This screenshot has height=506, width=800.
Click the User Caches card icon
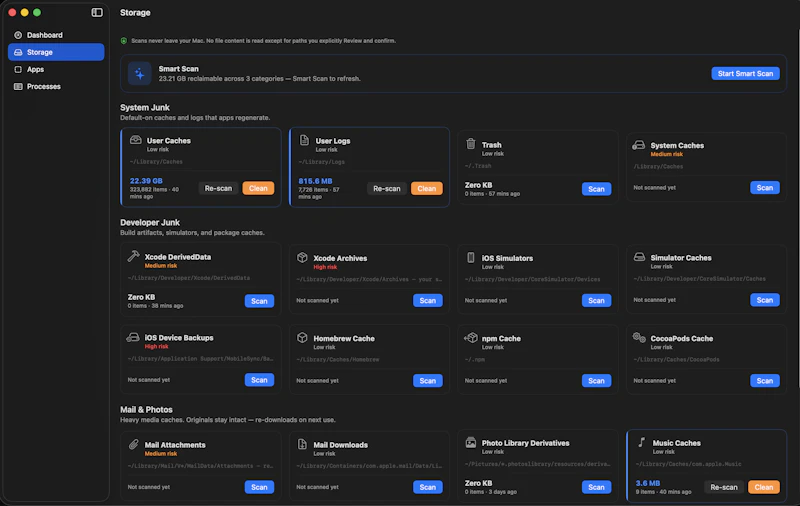point(136,140)
